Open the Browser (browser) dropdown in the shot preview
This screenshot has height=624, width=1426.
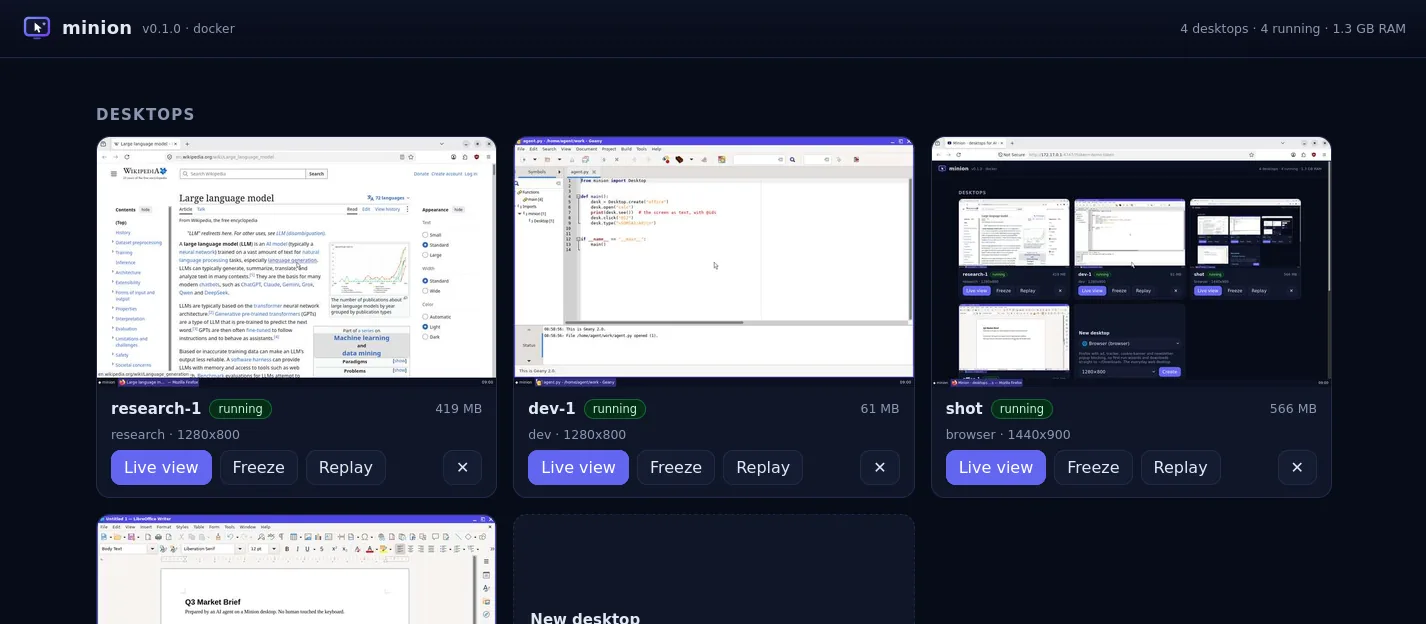[x=1130, y=343]
